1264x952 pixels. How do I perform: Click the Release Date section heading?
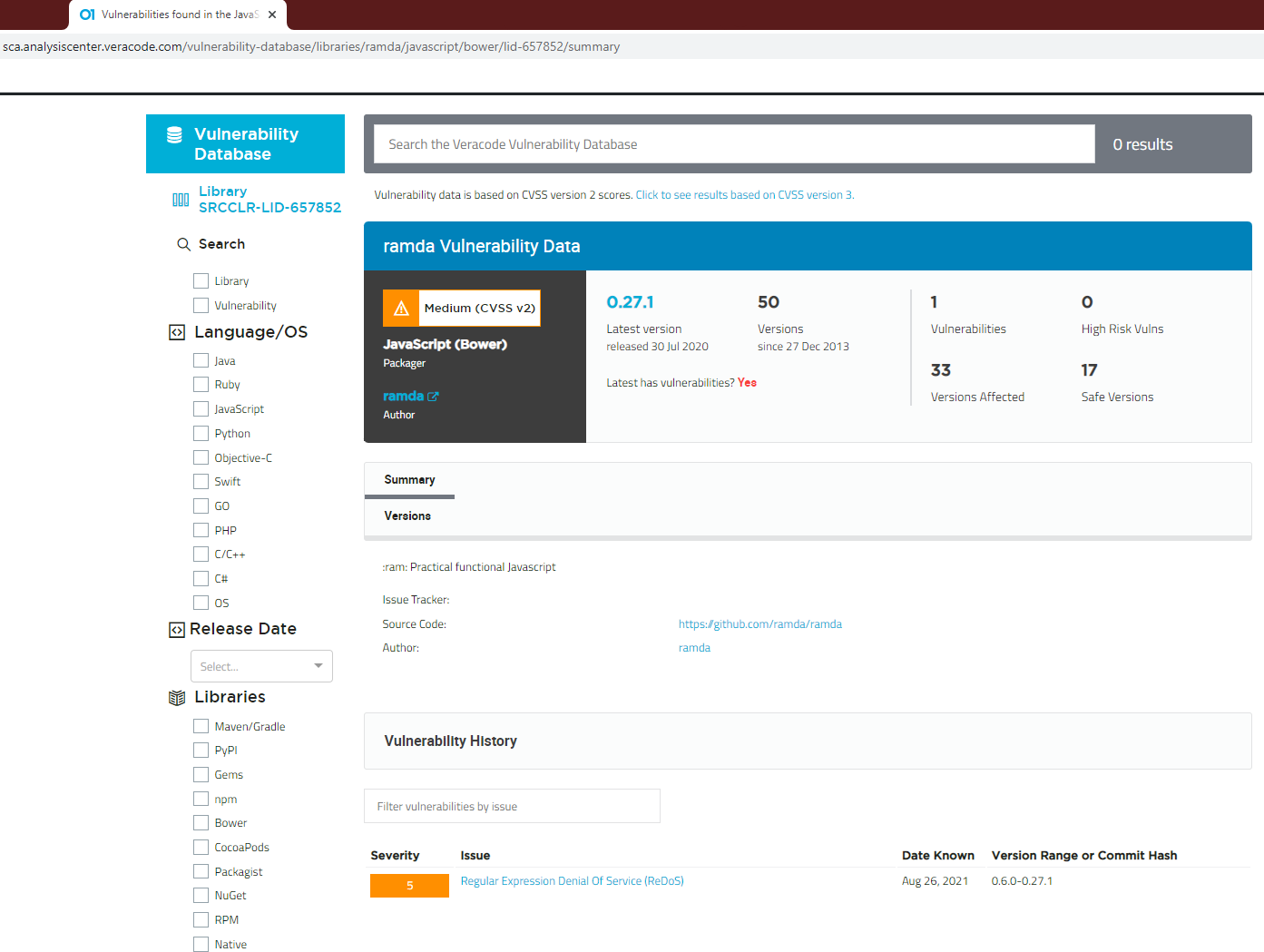point(243,629)
